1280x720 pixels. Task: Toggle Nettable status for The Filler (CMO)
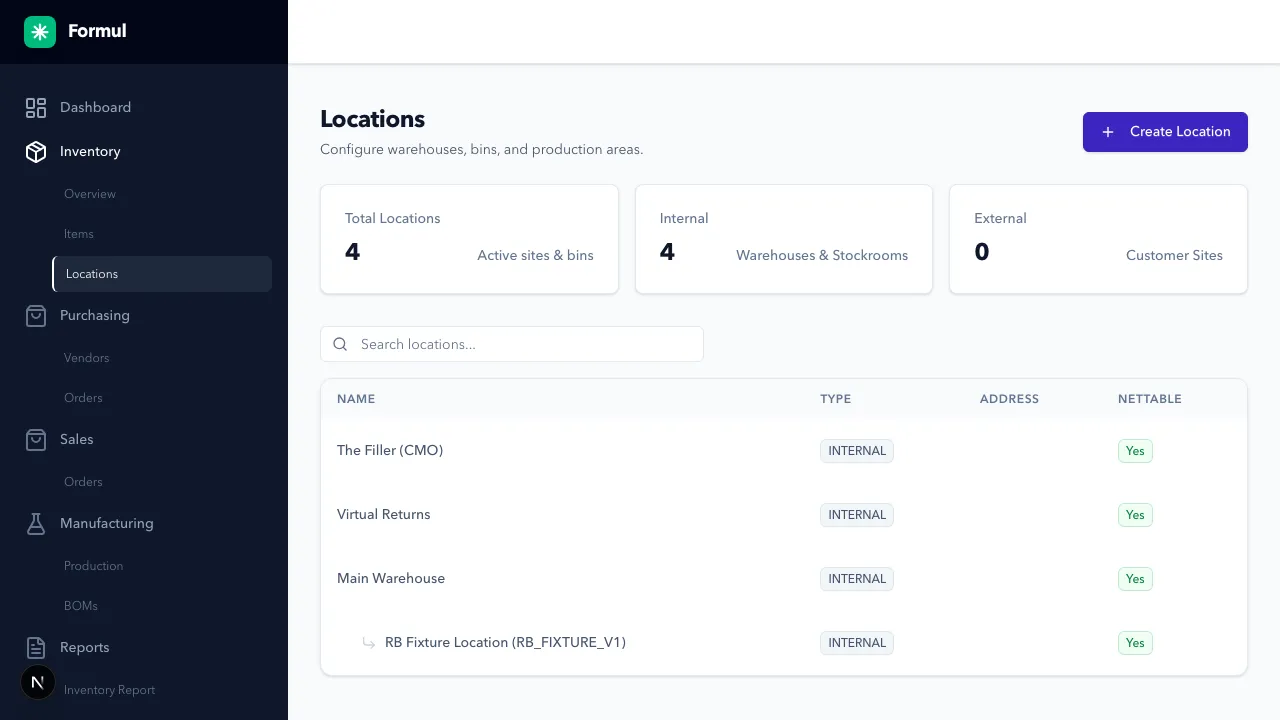point(1135,451)
